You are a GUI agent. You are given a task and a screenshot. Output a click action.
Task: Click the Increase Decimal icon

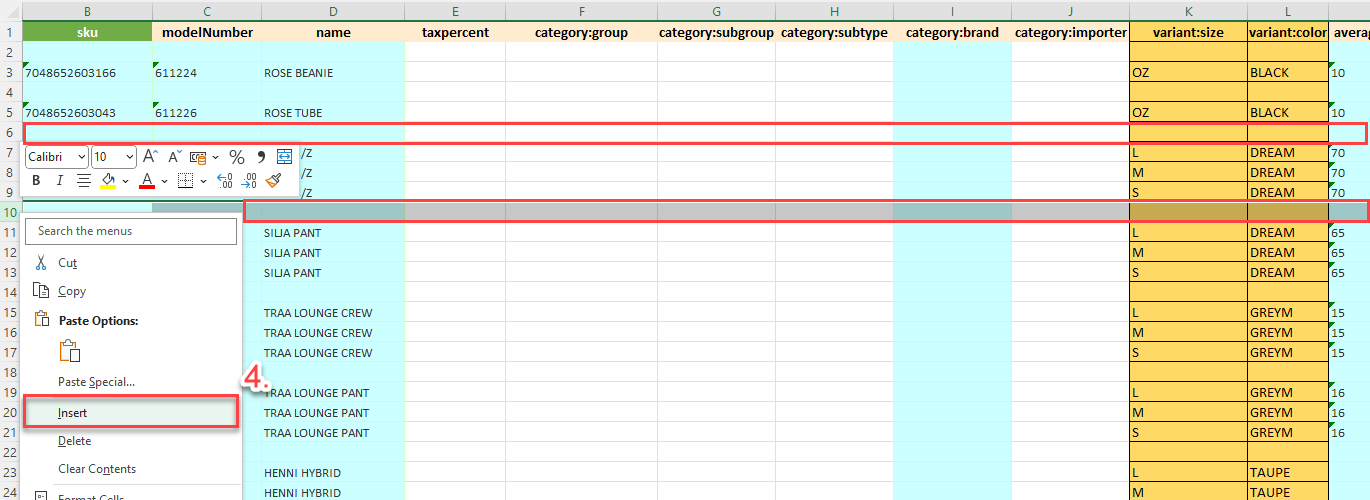tap(224, 181)
